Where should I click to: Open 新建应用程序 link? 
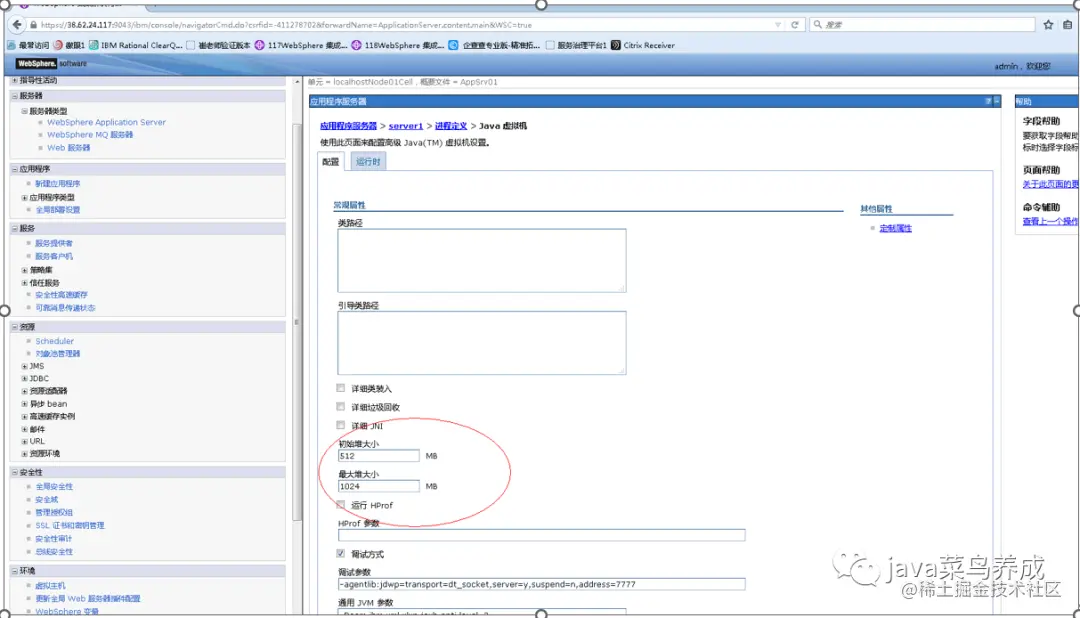(x=58, y=184)
